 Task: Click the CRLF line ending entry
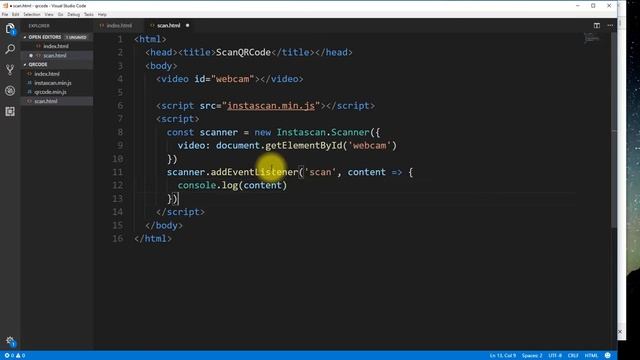click(x=573, y=356)
